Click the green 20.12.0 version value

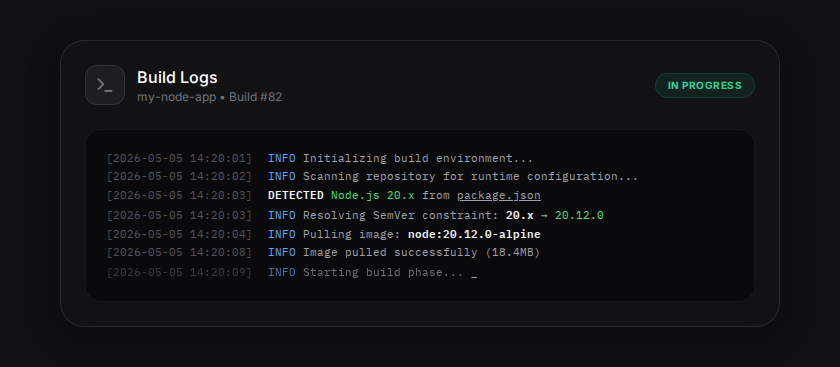[579, 215]
